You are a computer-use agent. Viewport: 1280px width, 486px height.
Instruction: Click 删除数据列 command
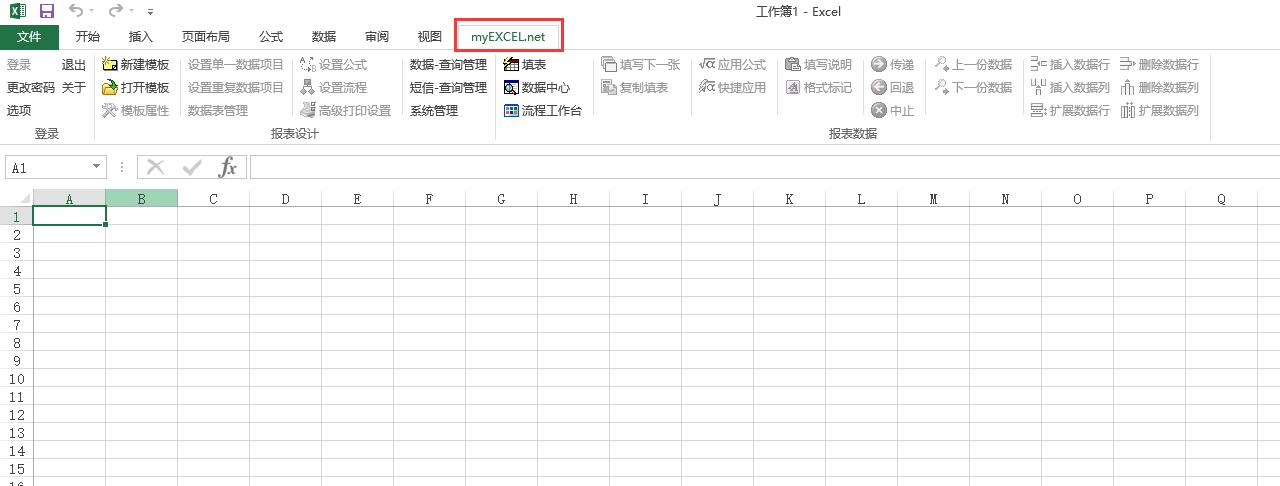pyautogui.click(x=1159, y=88)
